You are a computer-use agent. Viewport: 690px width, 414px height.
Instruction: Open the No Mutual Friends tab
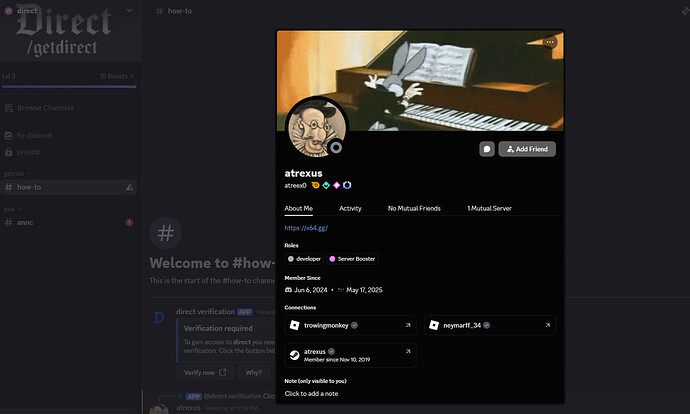pos(414,208)
